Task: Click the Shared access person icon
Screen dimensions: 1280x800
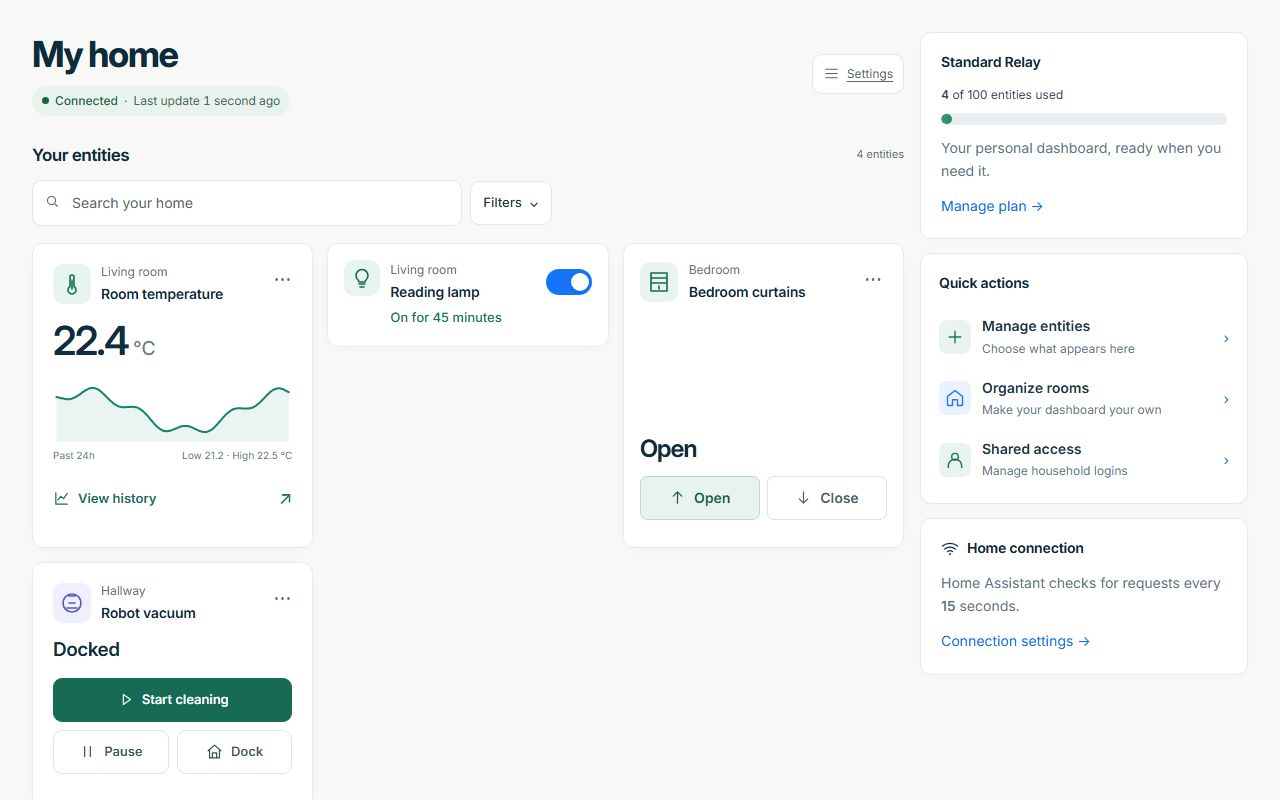Action: (x=955, y=460)
